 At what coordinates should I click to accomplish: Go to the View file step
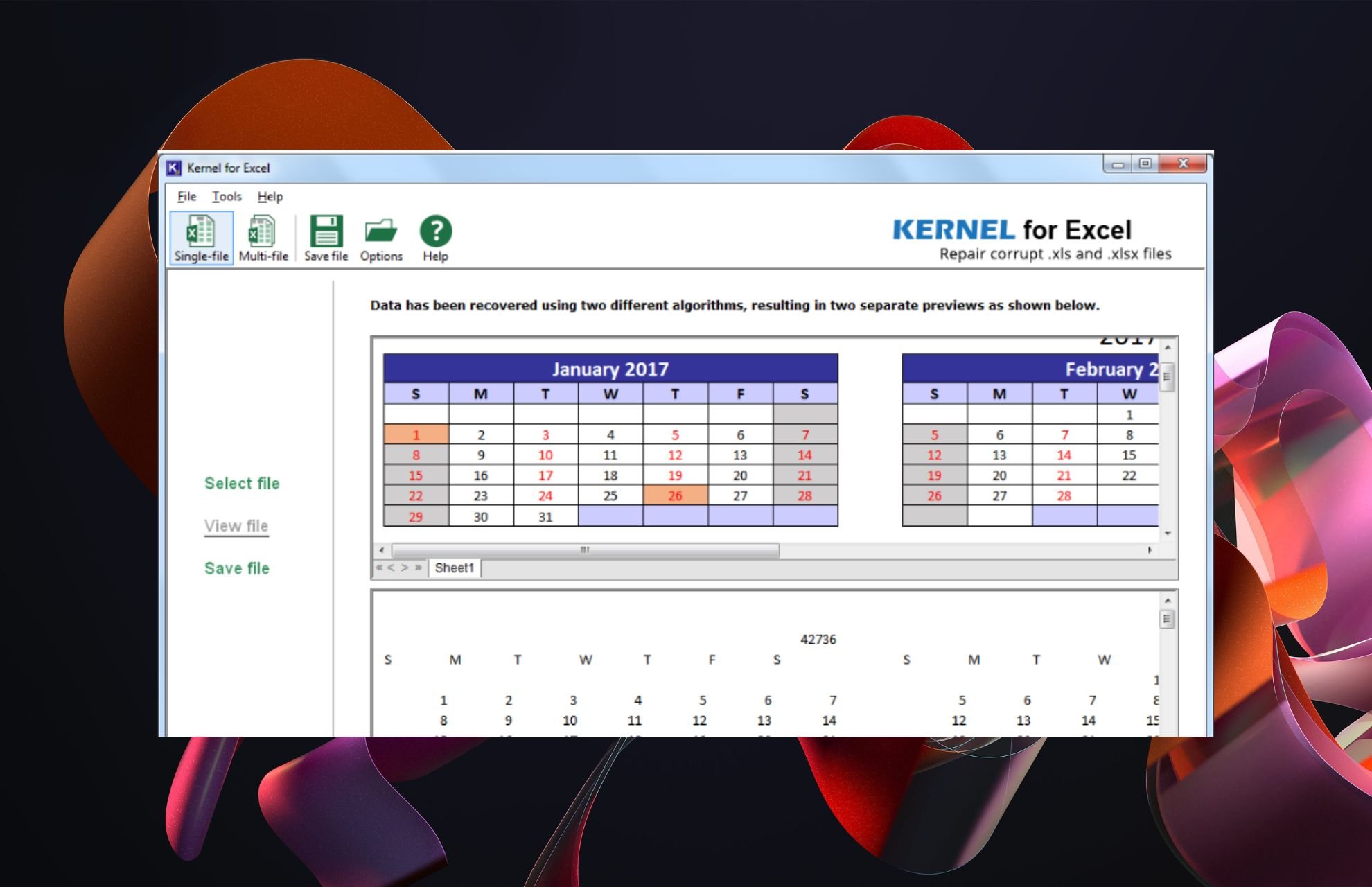236,526
